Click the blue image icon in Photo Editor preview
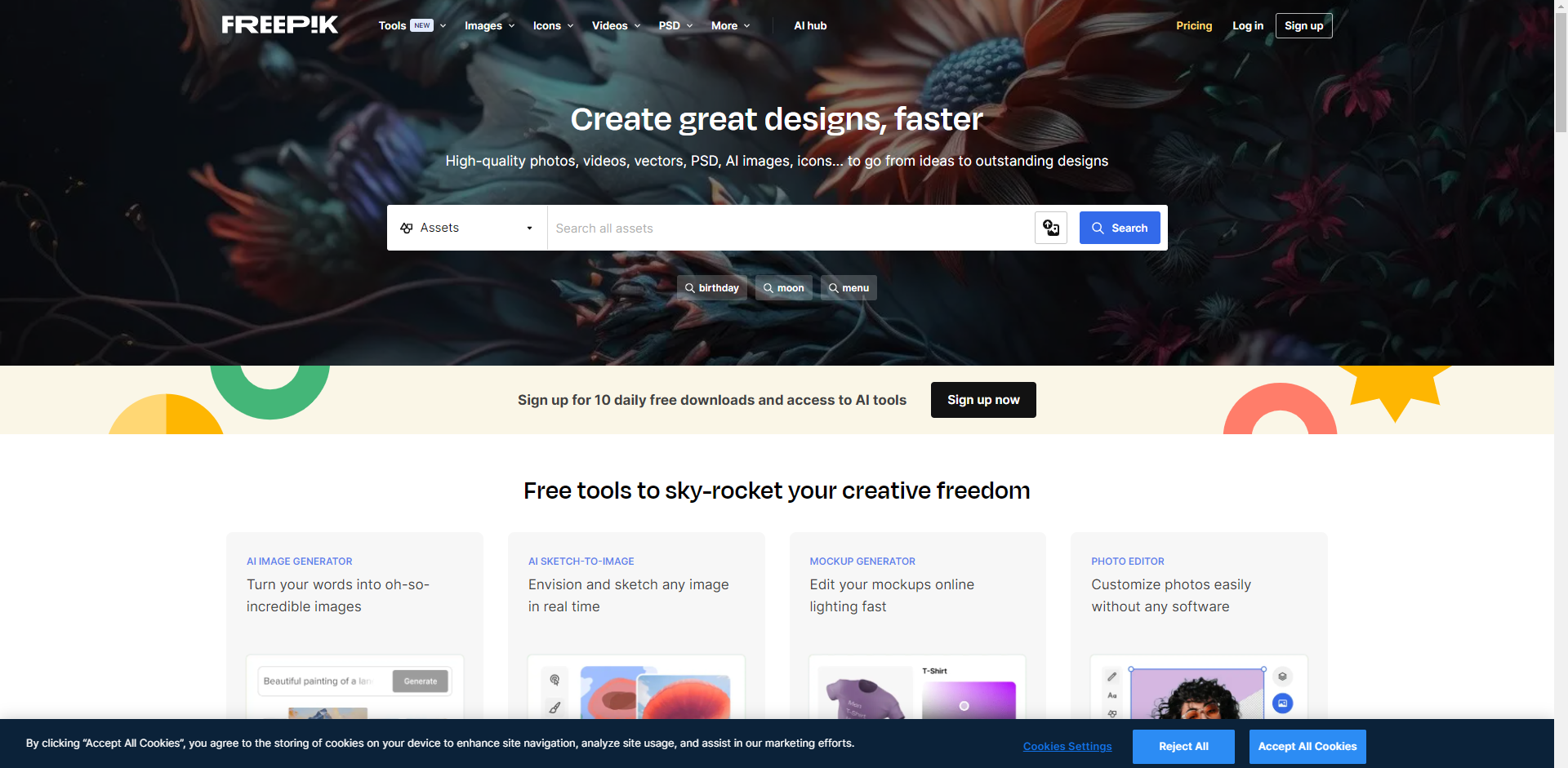Viewport: 1568px width, 768px height. tap(1282, 703)
